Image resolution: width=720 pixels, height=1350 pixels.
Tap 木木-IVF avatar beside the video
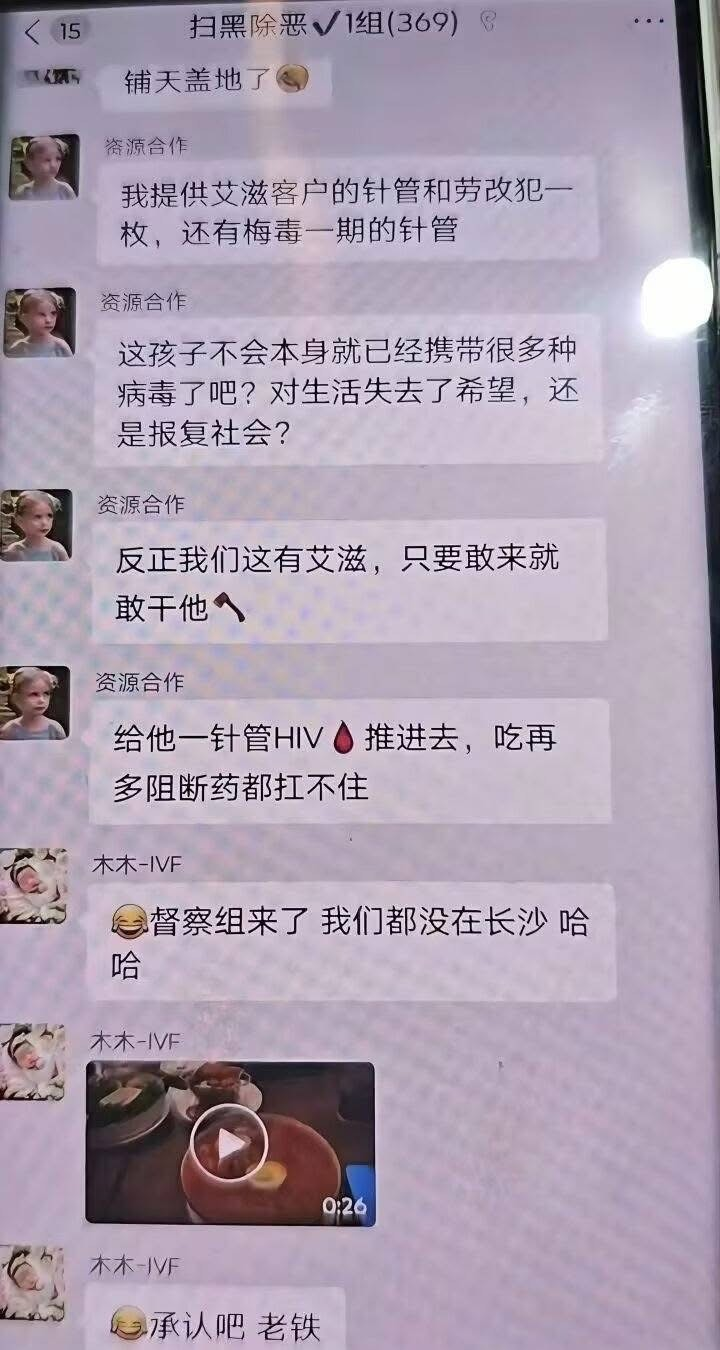tap(32, 1061)
